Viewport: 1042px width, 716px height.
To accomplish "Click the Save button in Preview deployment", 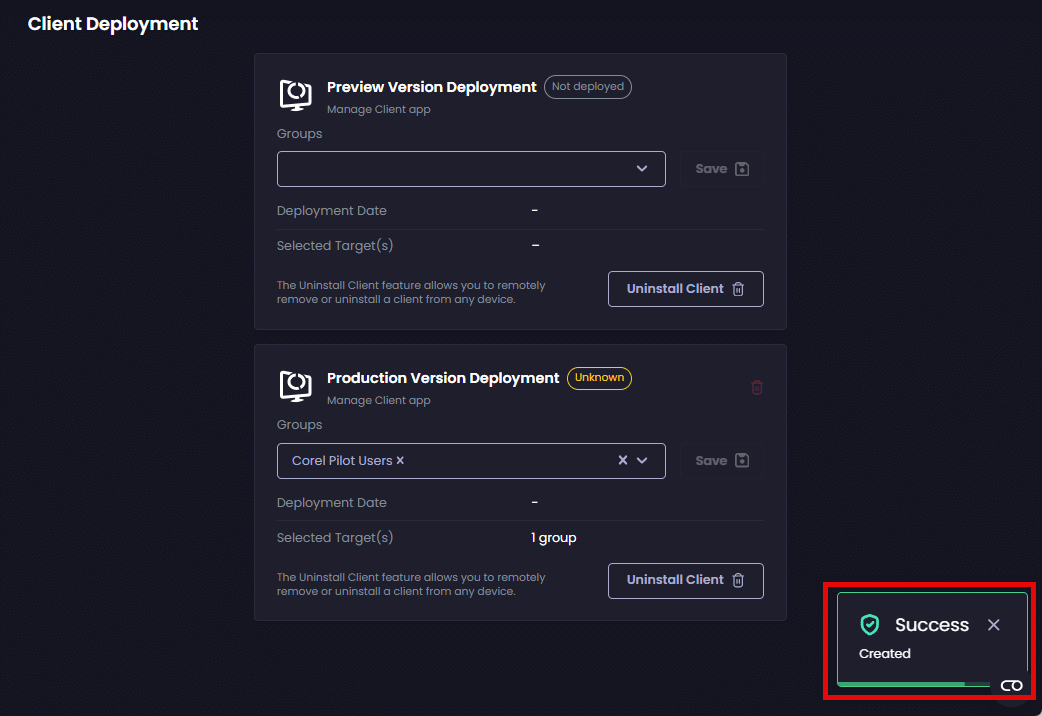I will [722, 169].
